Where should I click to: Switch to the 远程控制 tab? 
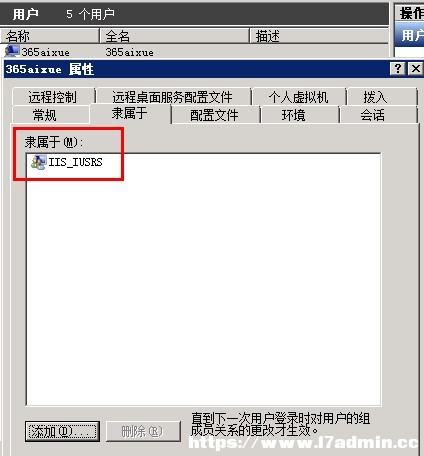tap(53, 97)
